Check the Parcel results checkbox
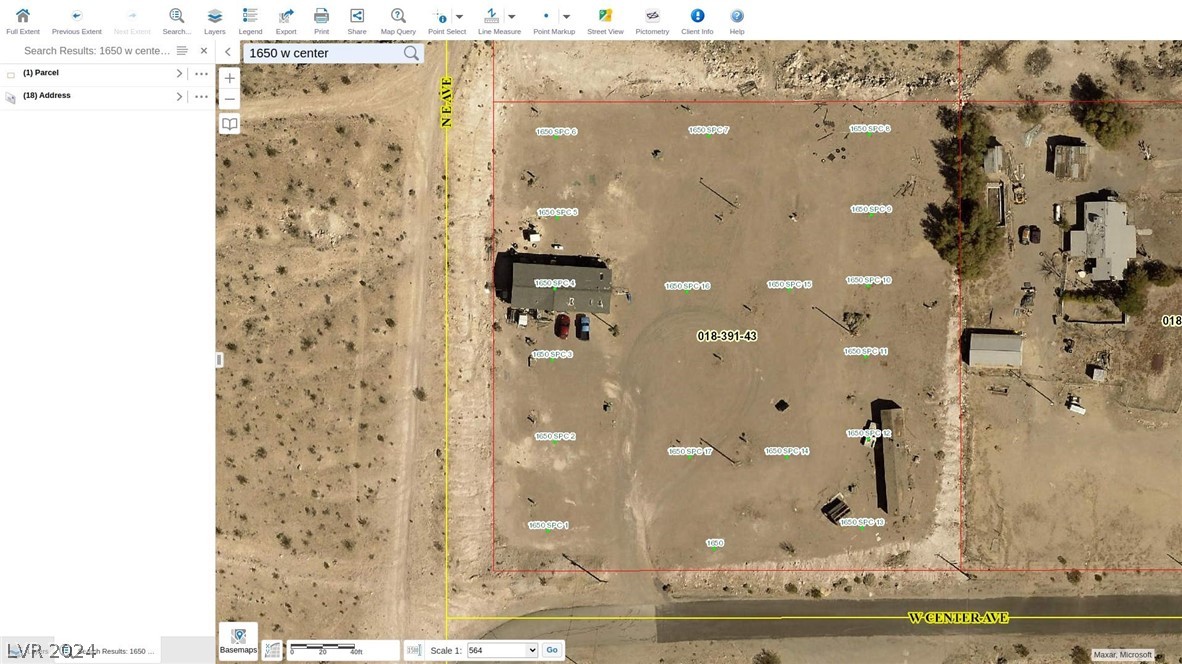Image resolution: width=1182 pixels, height=664 pixels. click(x=10, y=72)
